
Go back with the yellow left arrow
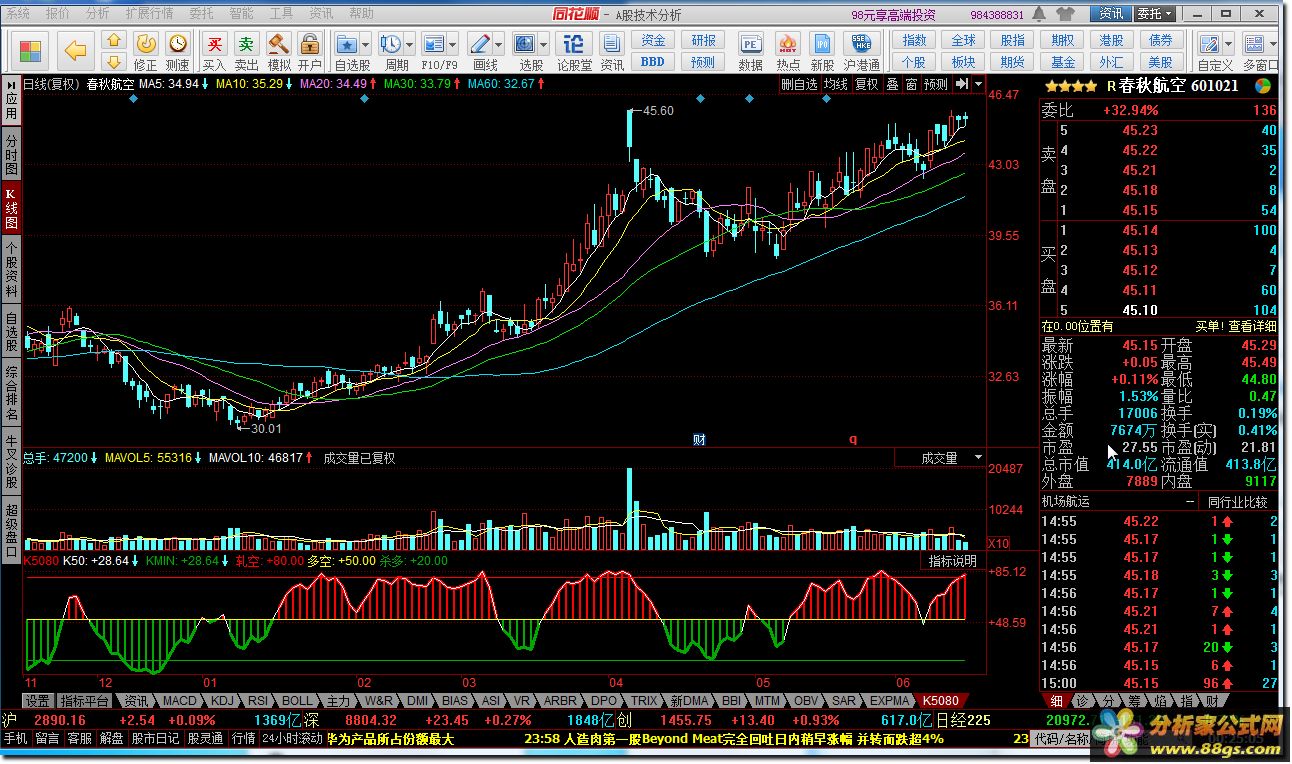coord(76,49)
